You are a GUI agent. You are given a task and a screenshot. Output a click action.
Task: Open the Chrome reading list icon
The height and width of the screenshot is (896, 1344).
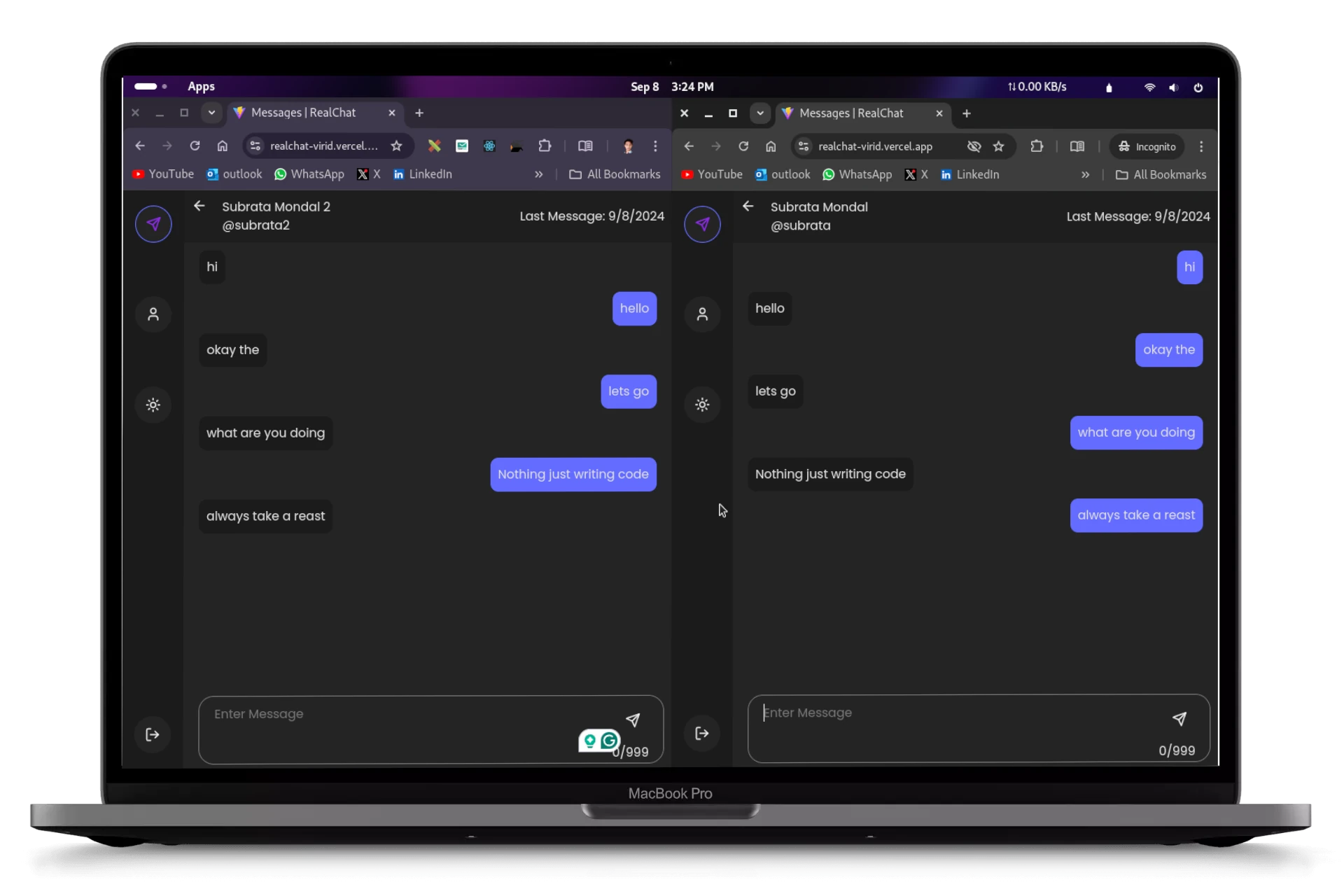pos(585,146)
